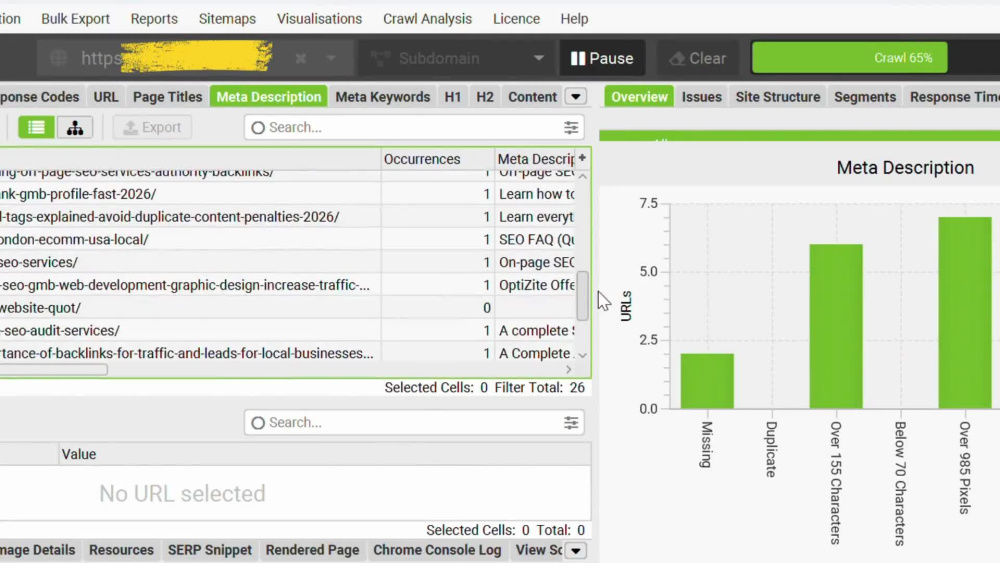Select the URL tab
The width and height of the screenshot is (1000, 563).
click(106, 97)
